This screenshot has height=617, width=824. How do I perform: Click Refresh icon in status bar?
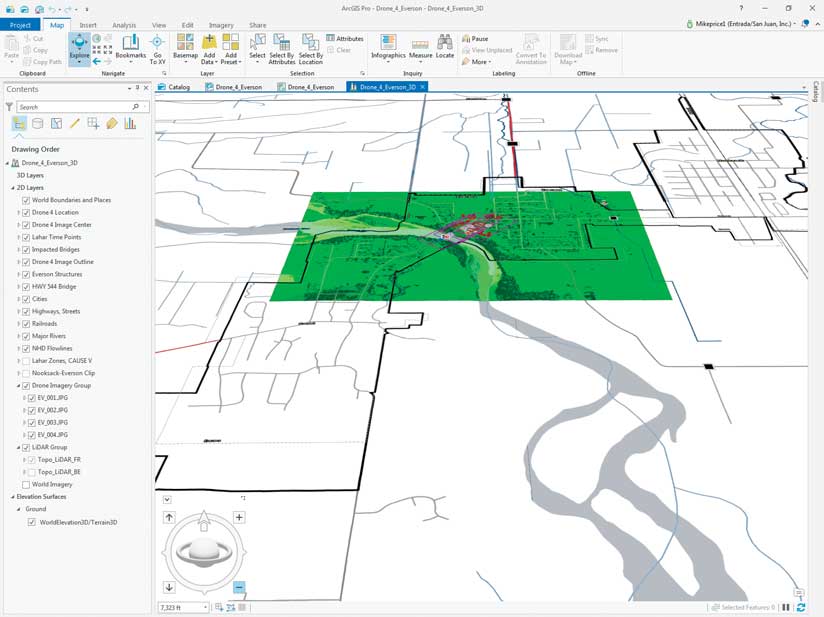[x=801, y=608]
